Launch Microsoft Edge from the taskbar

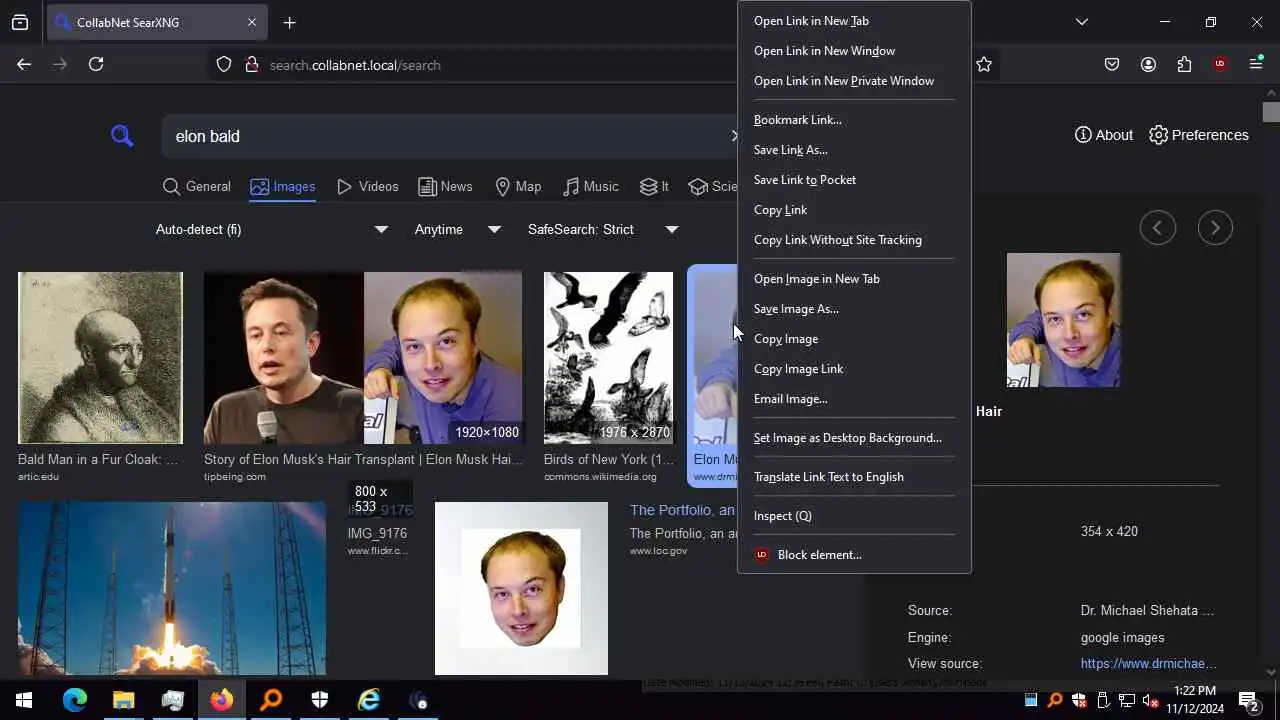coord(75,700)
